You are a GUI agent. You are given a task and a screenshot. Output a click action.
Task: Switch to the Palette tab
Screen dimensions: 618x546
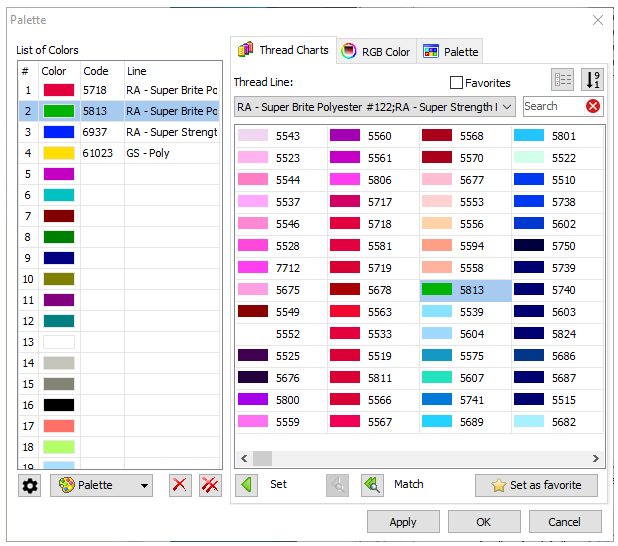point(450,51)
